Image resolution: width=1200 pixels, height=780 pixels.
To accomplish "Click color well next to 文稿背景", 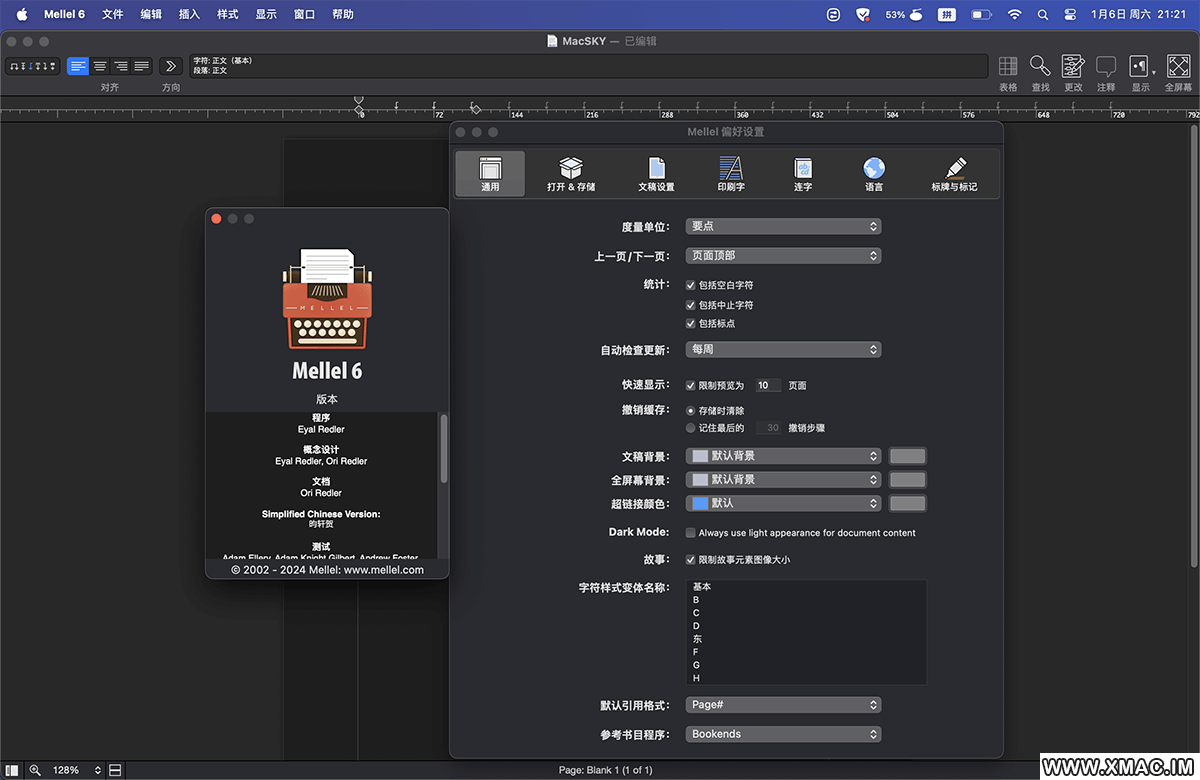I will coord(908,456).
